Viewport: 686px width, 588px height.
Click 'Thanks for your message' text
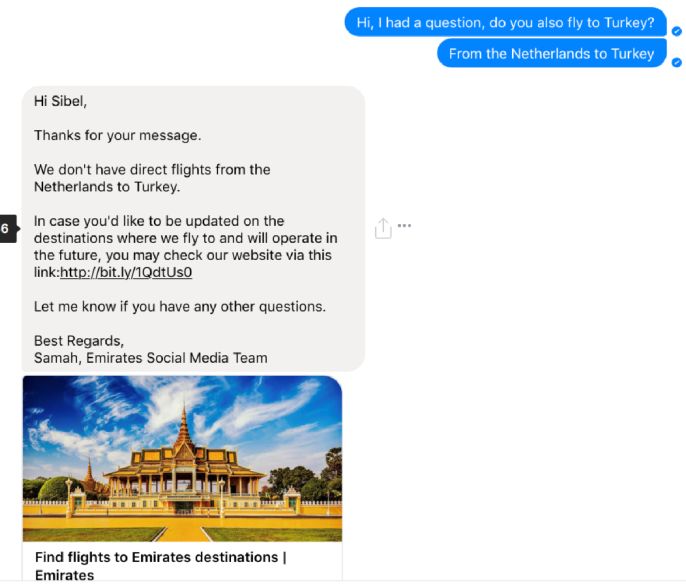118,135
